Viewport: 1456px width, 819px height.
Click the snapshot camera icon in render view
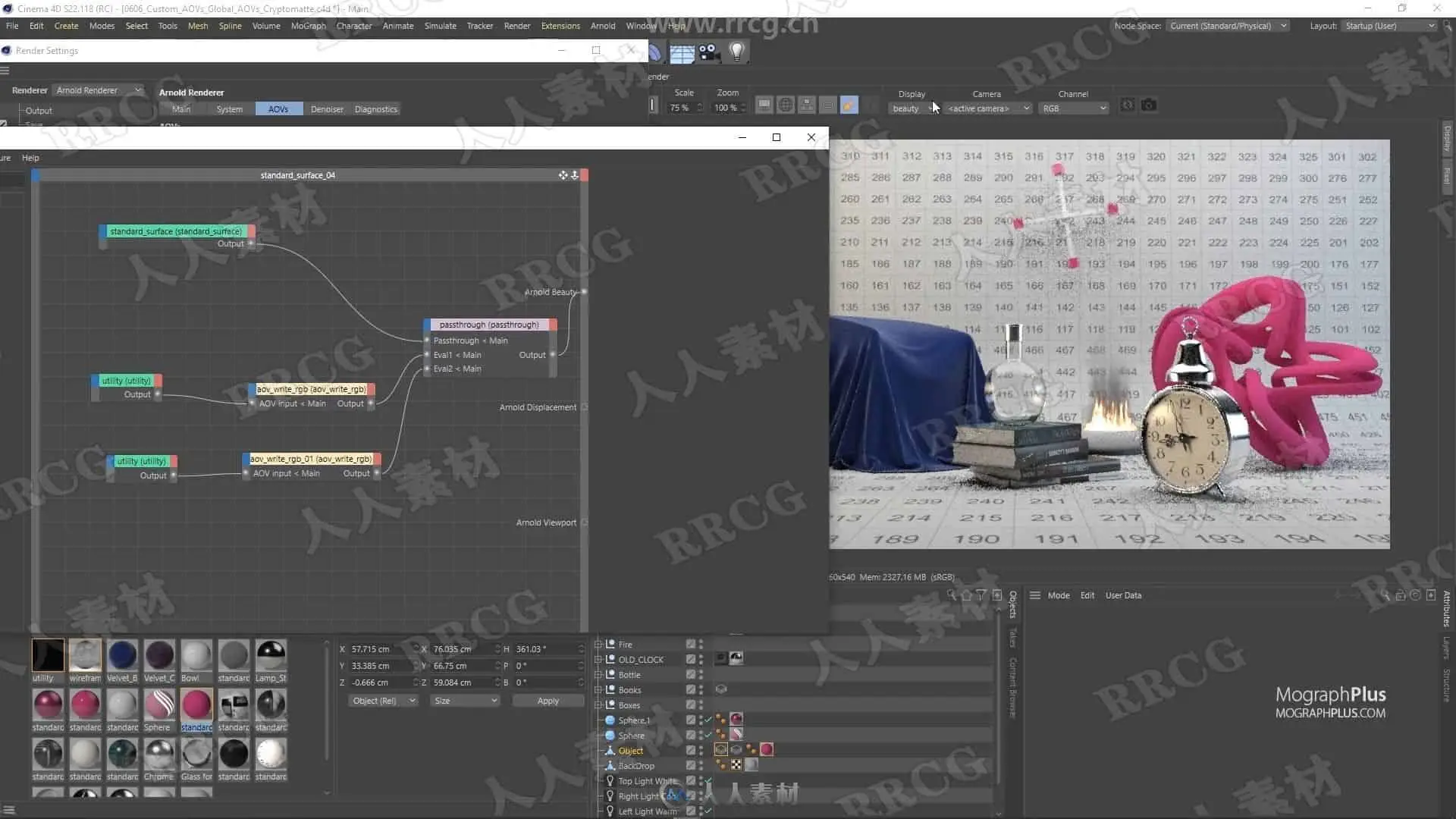coord(1149,105)
